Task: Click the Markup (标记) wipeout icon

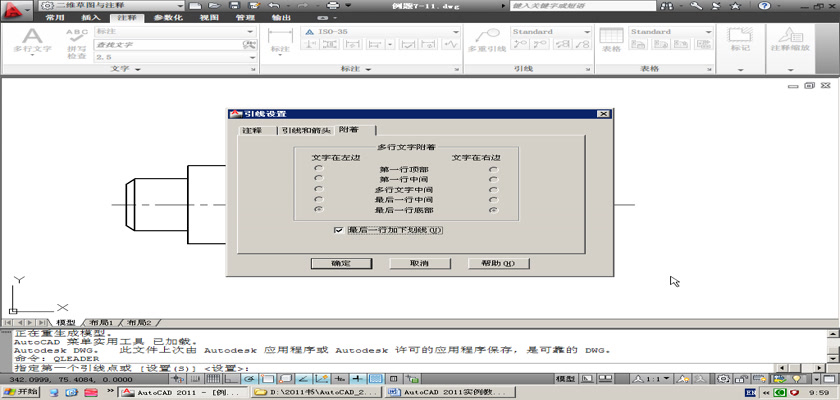Action: 740,40
